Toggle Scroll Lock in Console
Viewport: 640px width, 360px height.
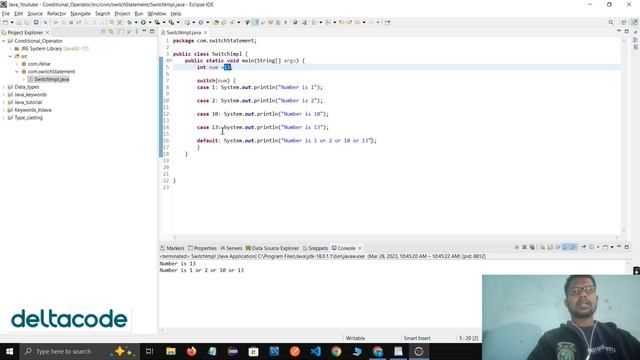coord(550,247)
